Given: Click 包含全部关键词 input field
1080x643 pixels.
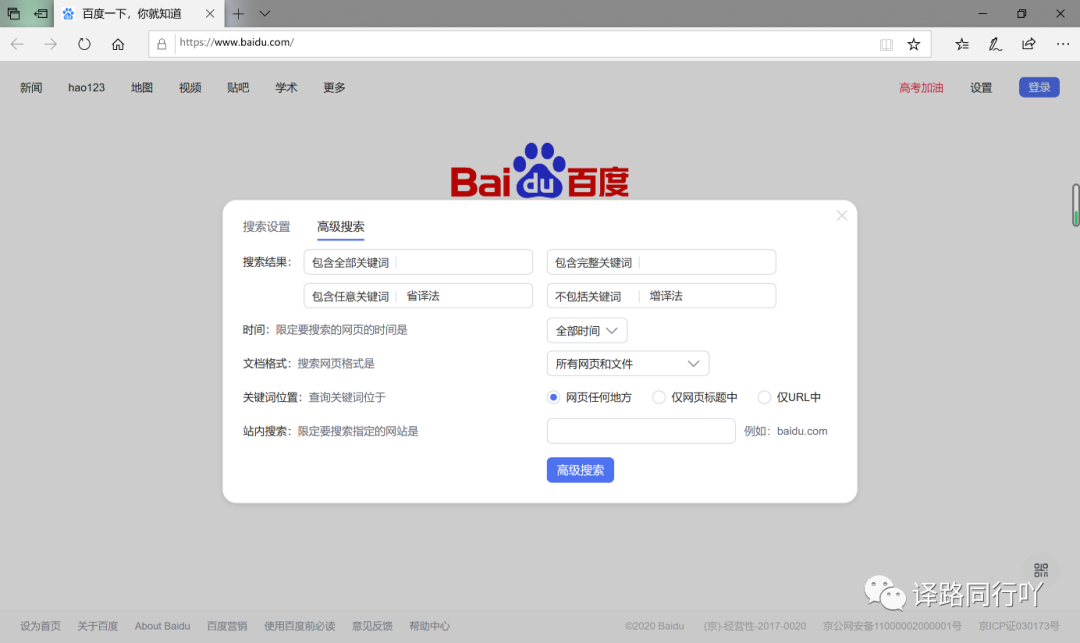Looking at the screenshot, I should (418, 262).
